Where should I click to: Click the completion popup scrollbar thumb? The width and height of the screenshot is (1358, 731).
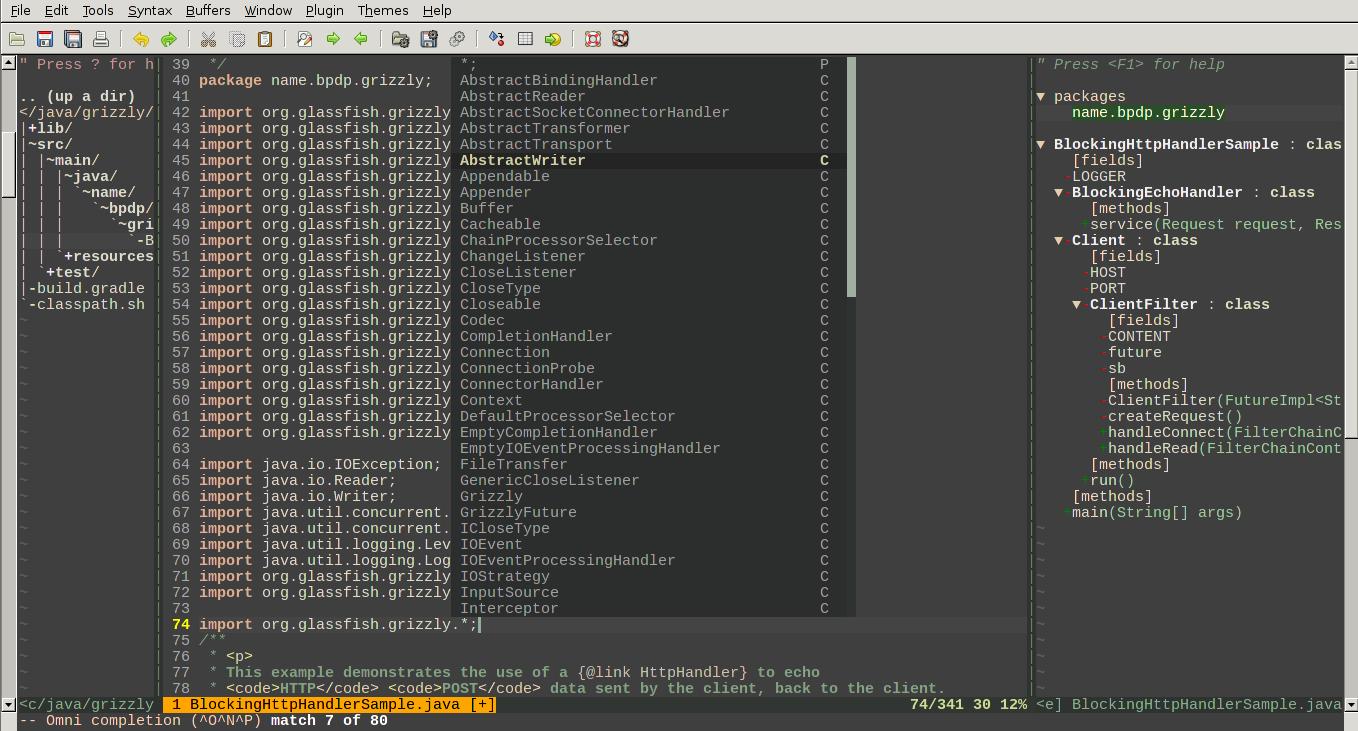click(851, 176)
